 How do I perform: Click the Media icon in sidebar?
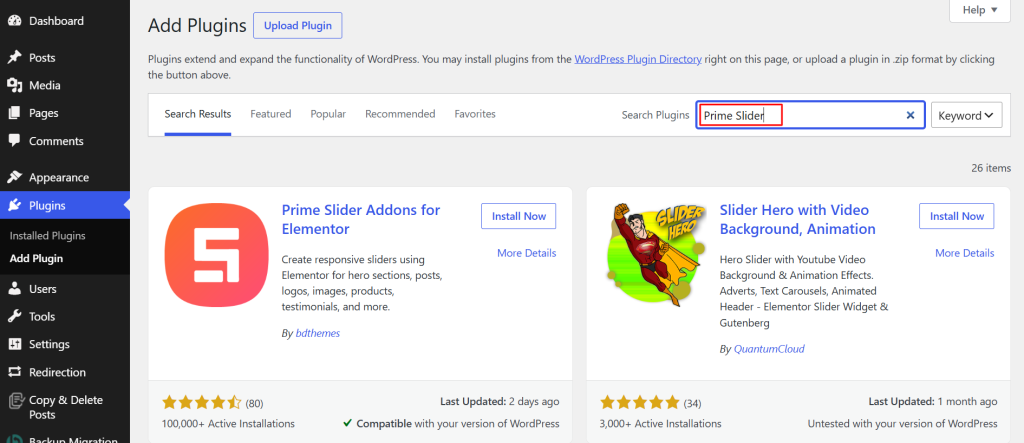pos(14,86)
